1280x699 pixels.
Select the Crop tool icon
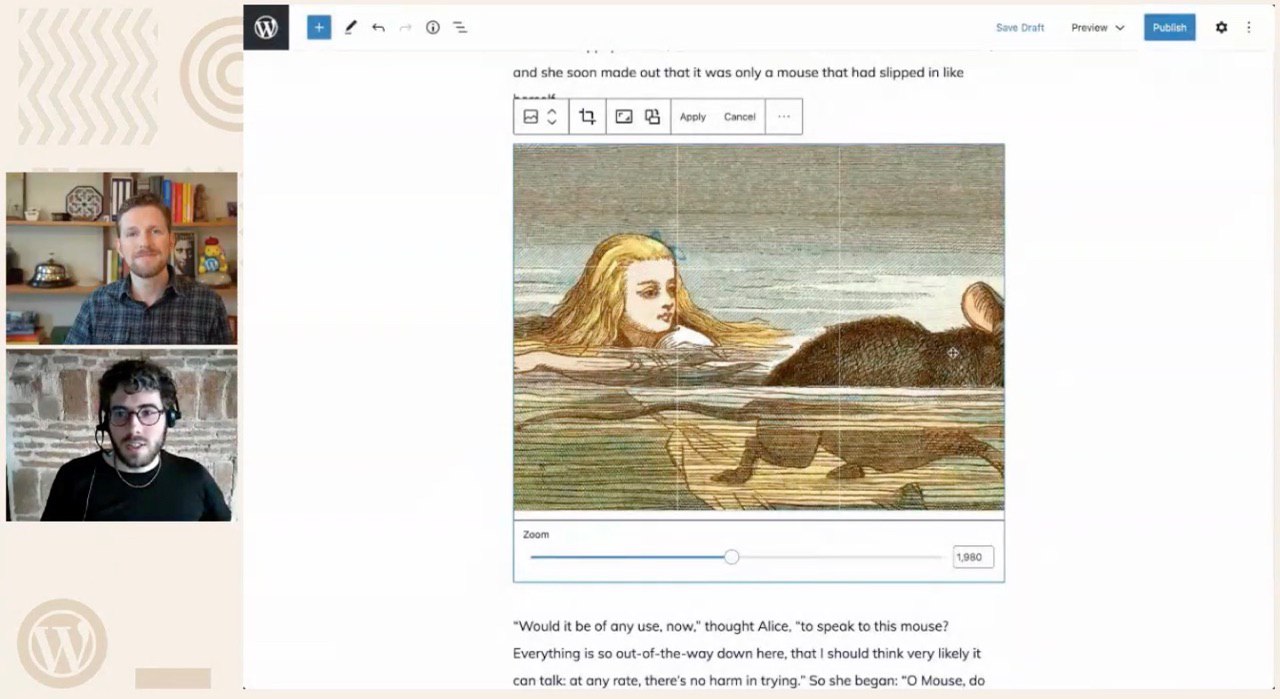click(x=587, y=117)
